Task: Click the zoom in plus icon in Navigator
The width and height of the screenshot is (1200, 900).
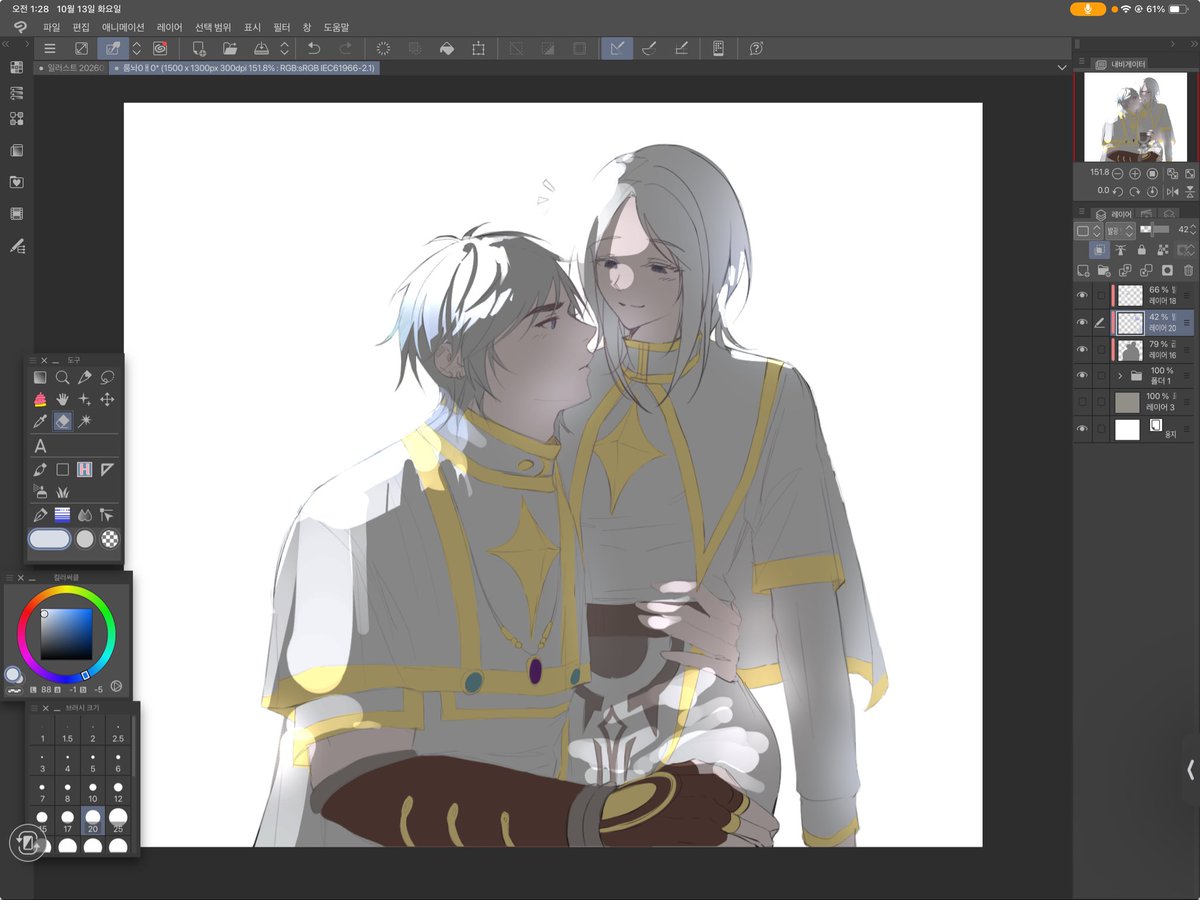Action: coord(1135,173)
